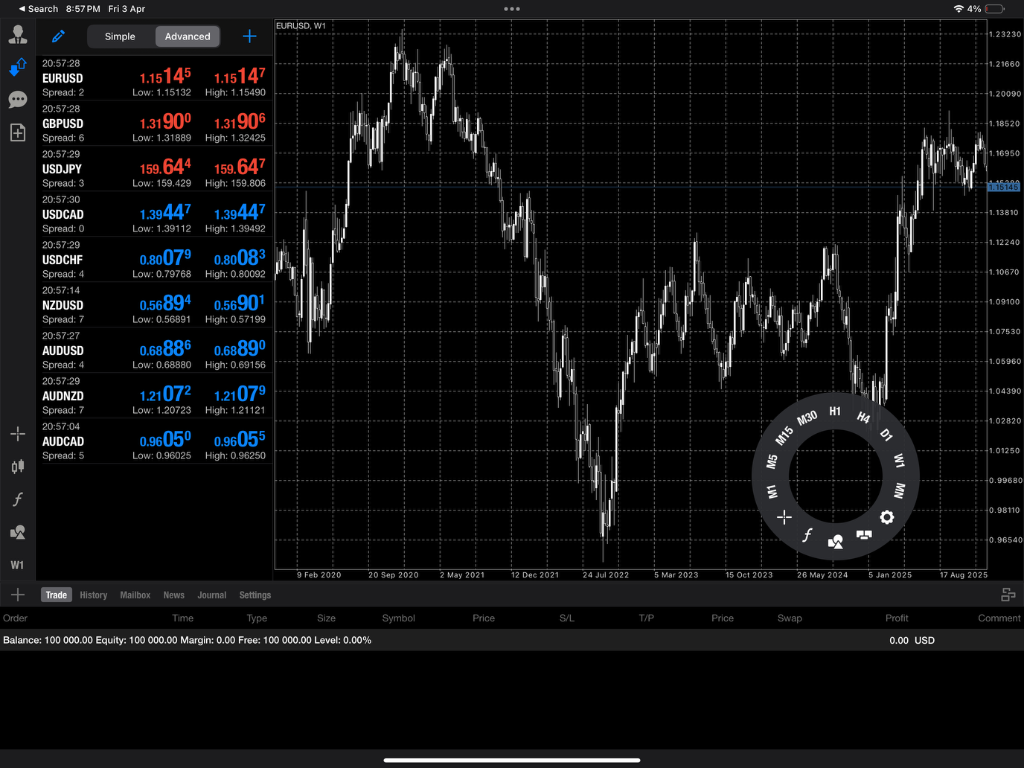Open the objects shapes icon in sidebar
Screen dimensions: 1024x768
[x=18, y=532]
